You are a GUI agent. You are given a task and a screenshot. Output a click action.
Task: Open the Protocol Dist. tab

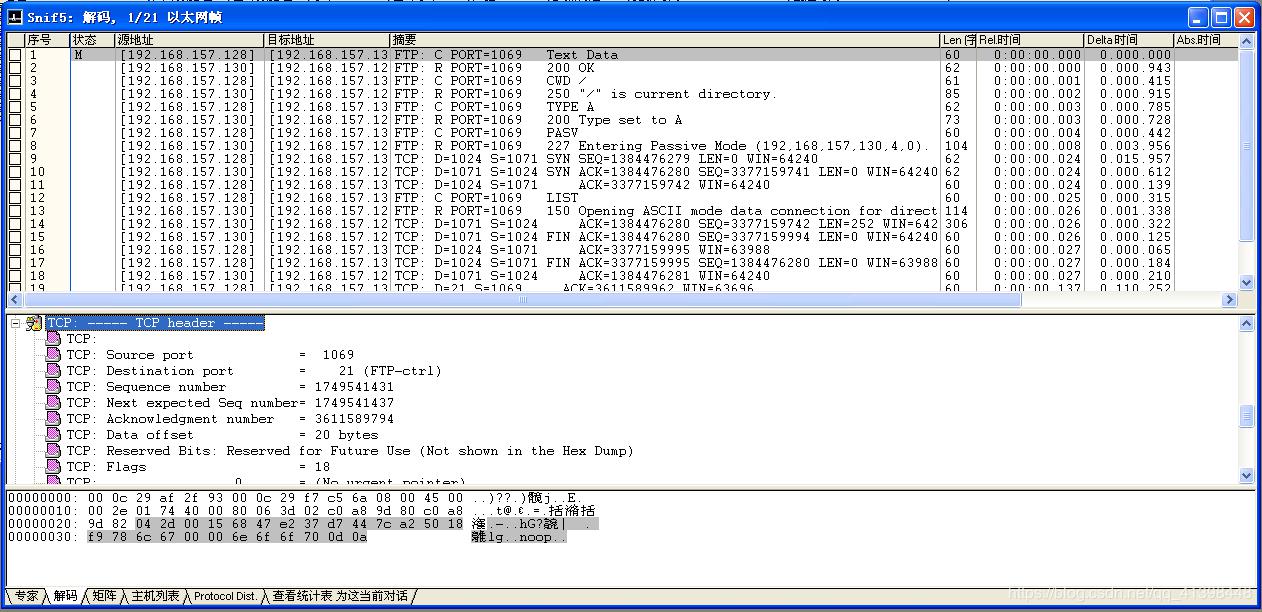(225, 596)
